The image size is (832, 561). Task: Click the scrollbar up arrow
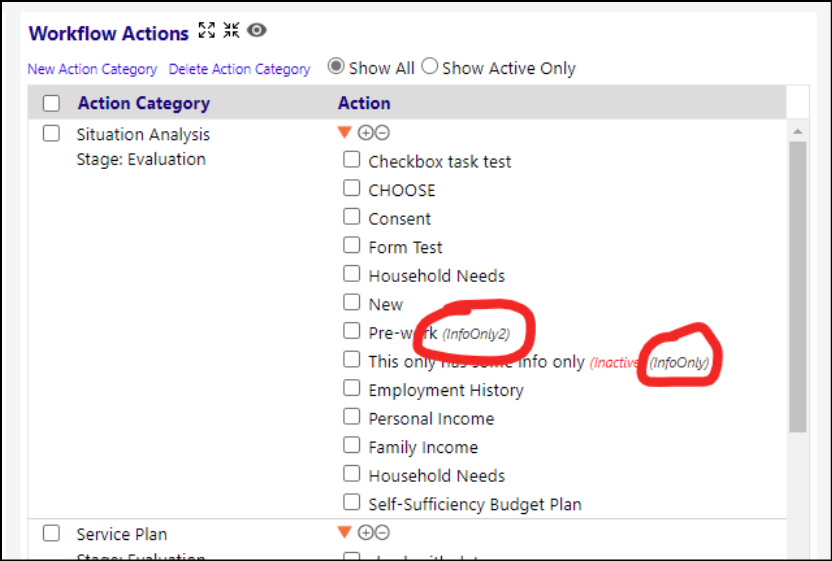coord(798,131)
